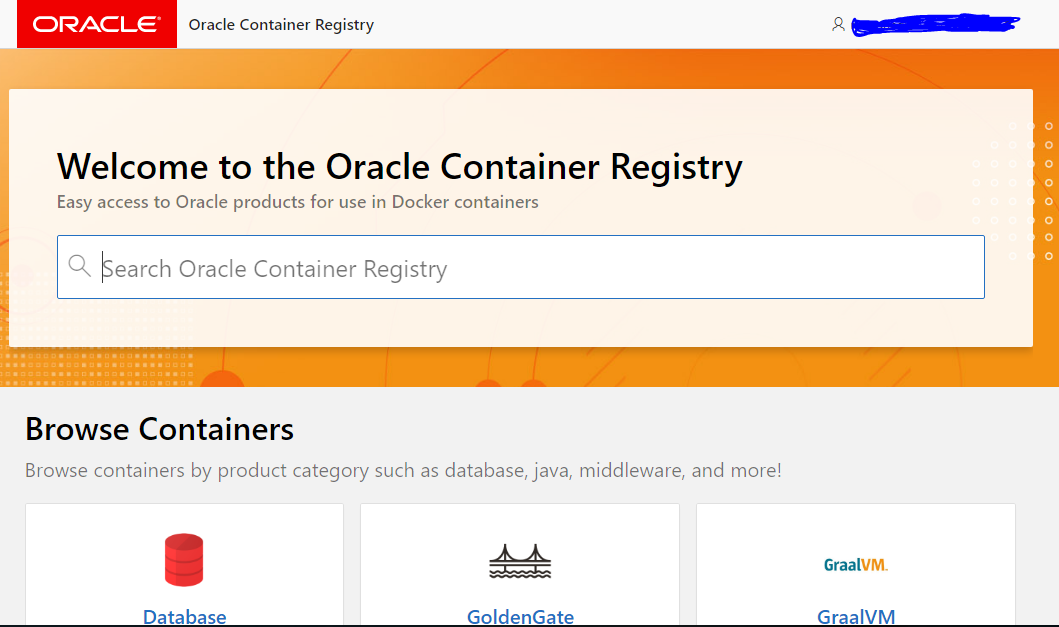Open the GraalVM category link
The image size is (1059, 627).
[x=855, y=616]
